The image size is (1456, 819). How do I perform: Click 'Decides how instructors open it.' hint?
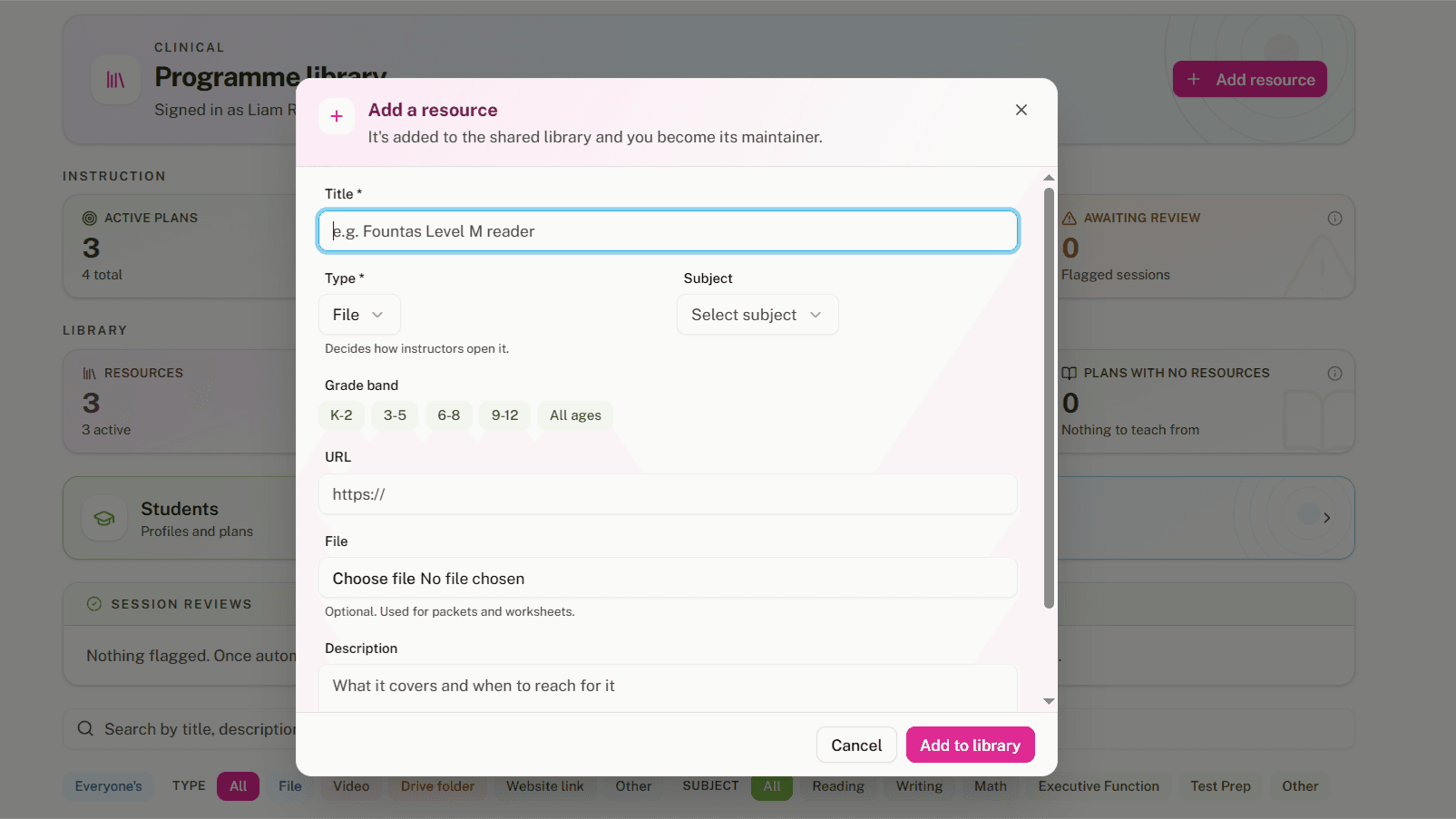pos(416,349)
